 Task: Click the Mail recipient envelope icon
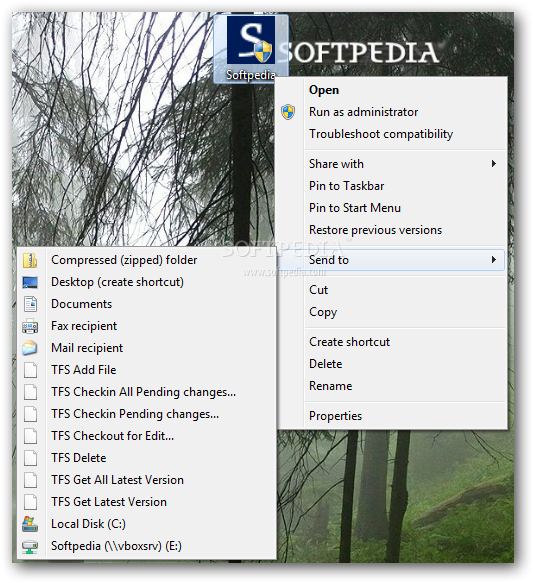click(29, 348)
